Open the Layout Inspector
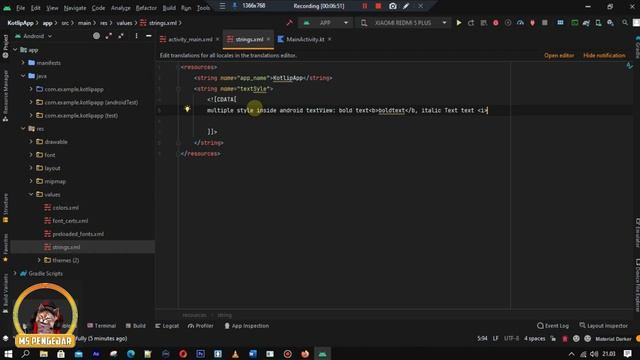Image resolution: width=640 pixels, height=360 pixels. tap(604, 326)
